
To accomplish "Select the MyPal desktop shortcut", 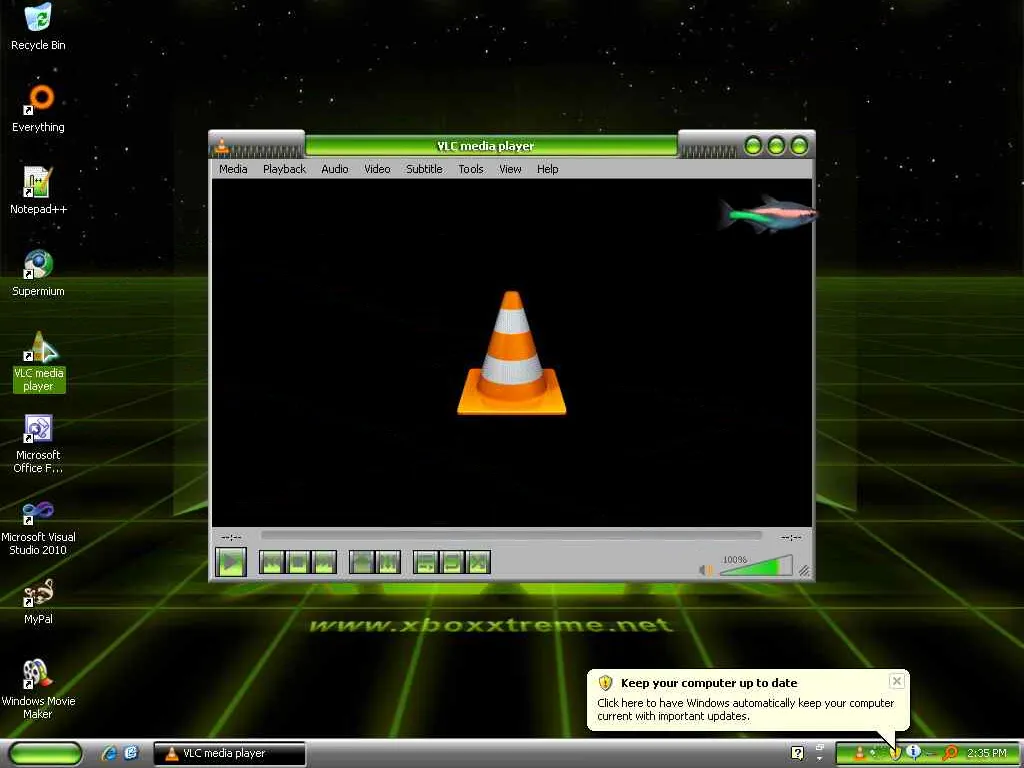I will [38, 601].
